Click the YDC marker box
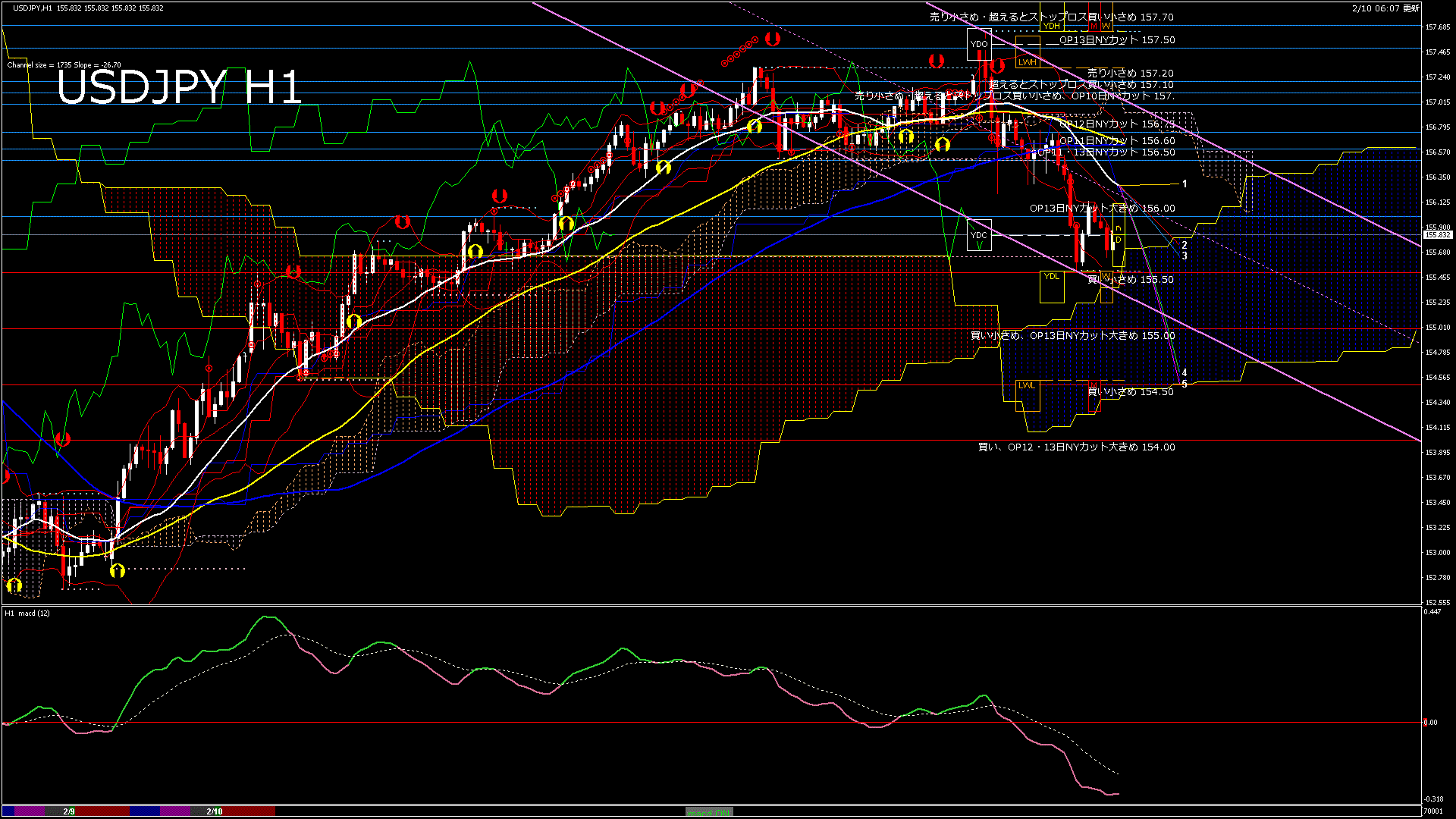The height and width of the screenshot is (819, 1456). 979,236
